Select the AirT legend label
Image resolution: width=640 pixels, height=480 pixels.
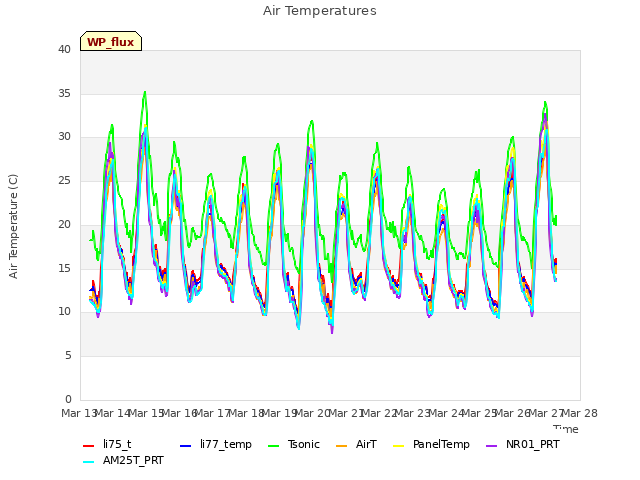(x=366, y=444)
